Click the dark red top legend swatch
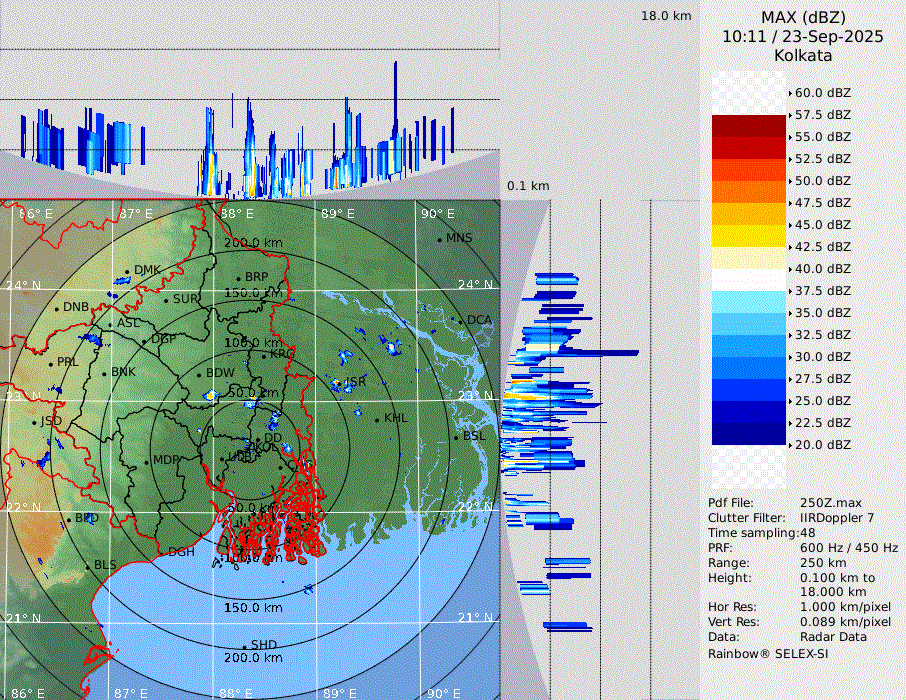The width and height of the screenshot is (906, 700). pyautogui.click(x=749, y=126)
